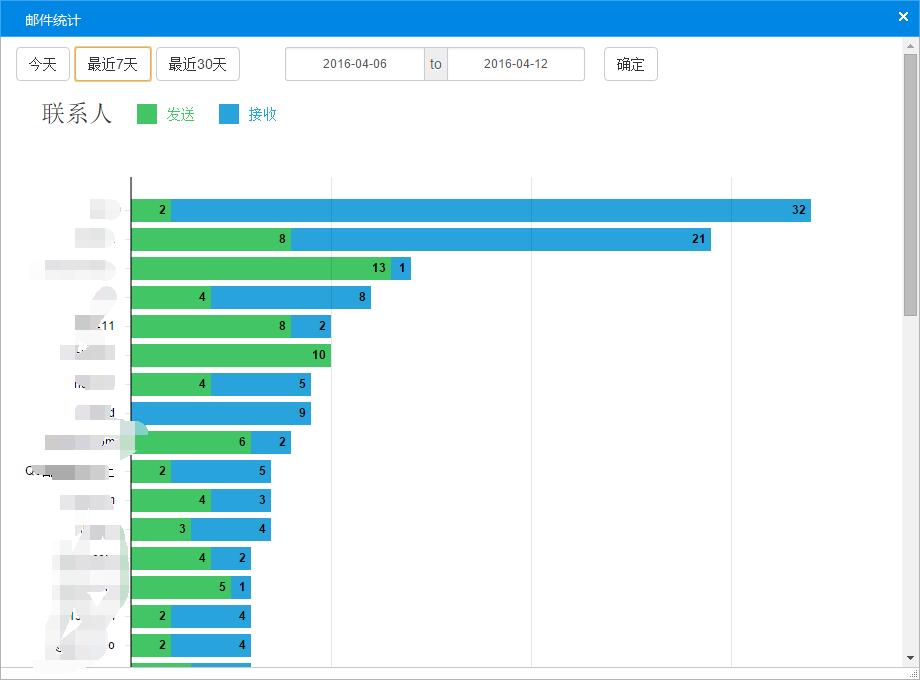The height and width of the screenshot is (680, 920).
Task: Select the 今天 time range button
Action: (43, 64)
